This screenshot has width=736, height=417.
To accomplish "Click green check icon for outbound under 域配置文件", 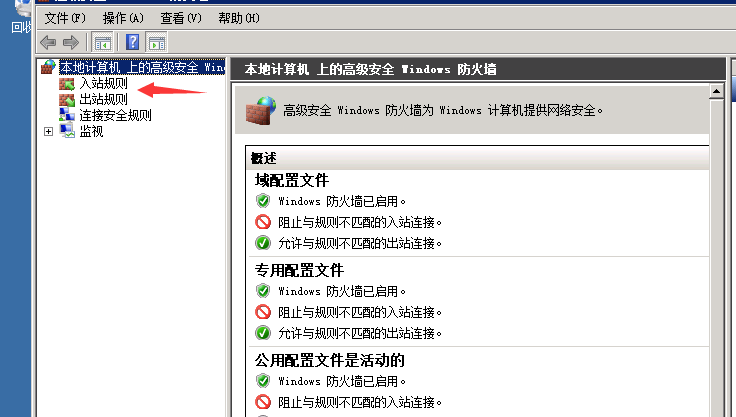I will pyautogui.click(x=263, y=243).
